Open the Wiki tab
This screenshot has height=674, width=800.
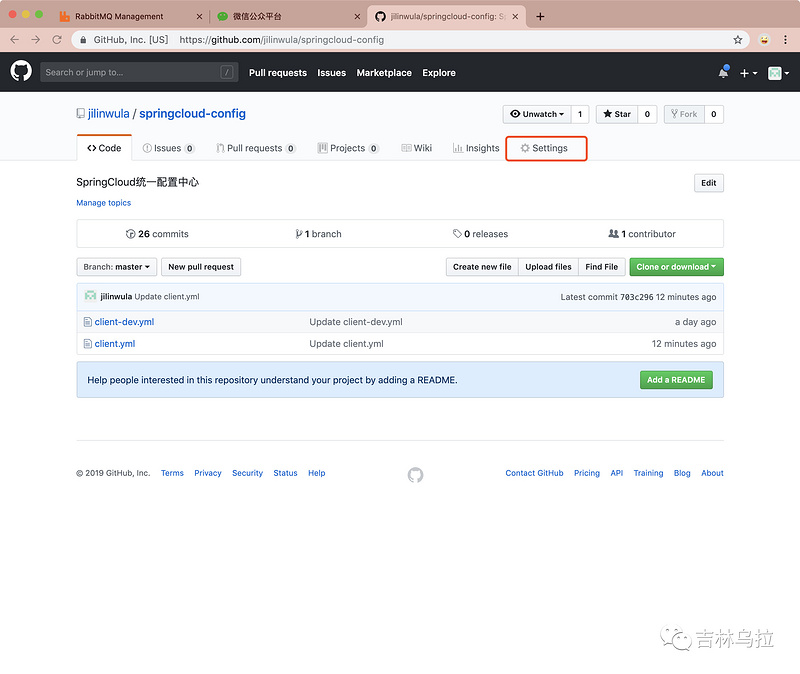[417, 148]
